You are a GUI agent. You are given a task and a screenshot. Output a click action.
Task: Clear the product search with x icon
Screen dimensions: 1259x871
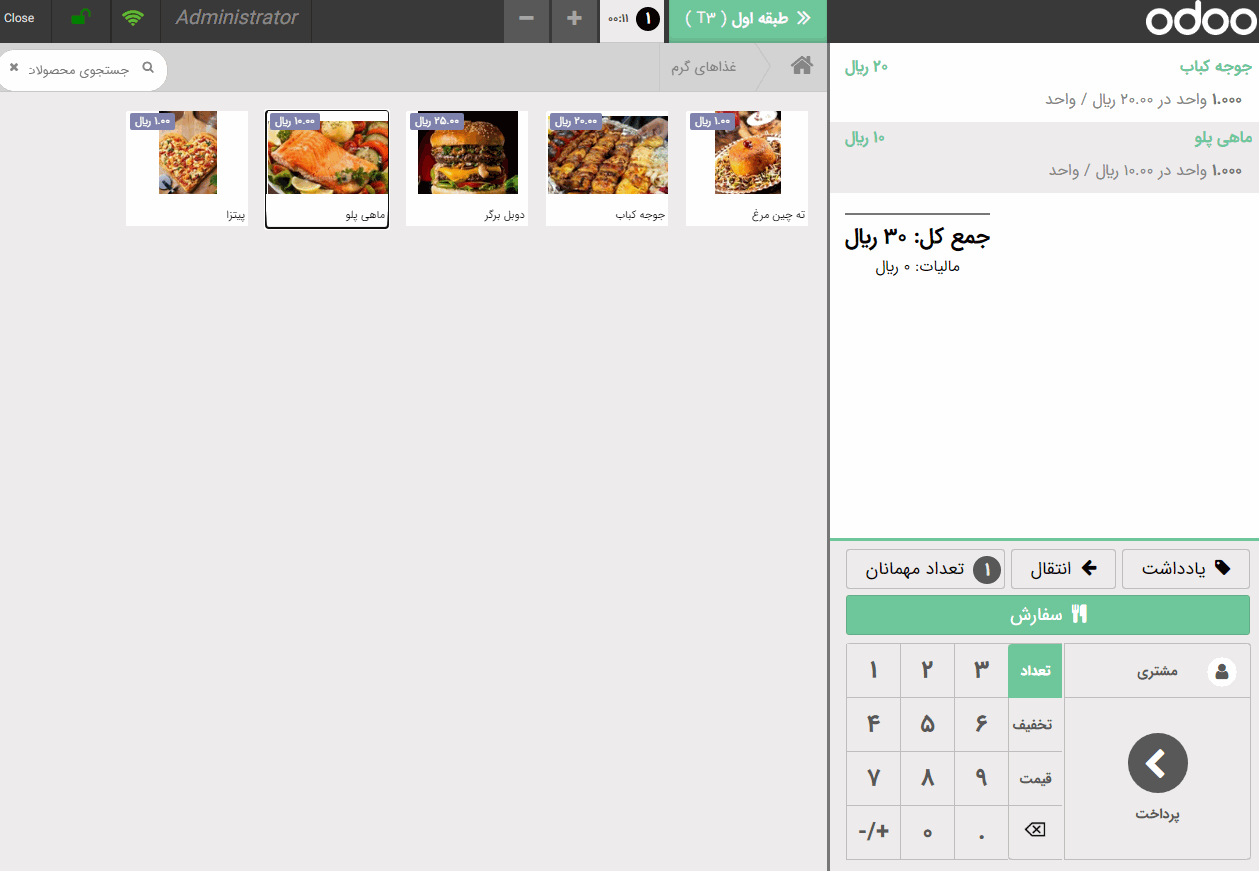pos(14,68)
